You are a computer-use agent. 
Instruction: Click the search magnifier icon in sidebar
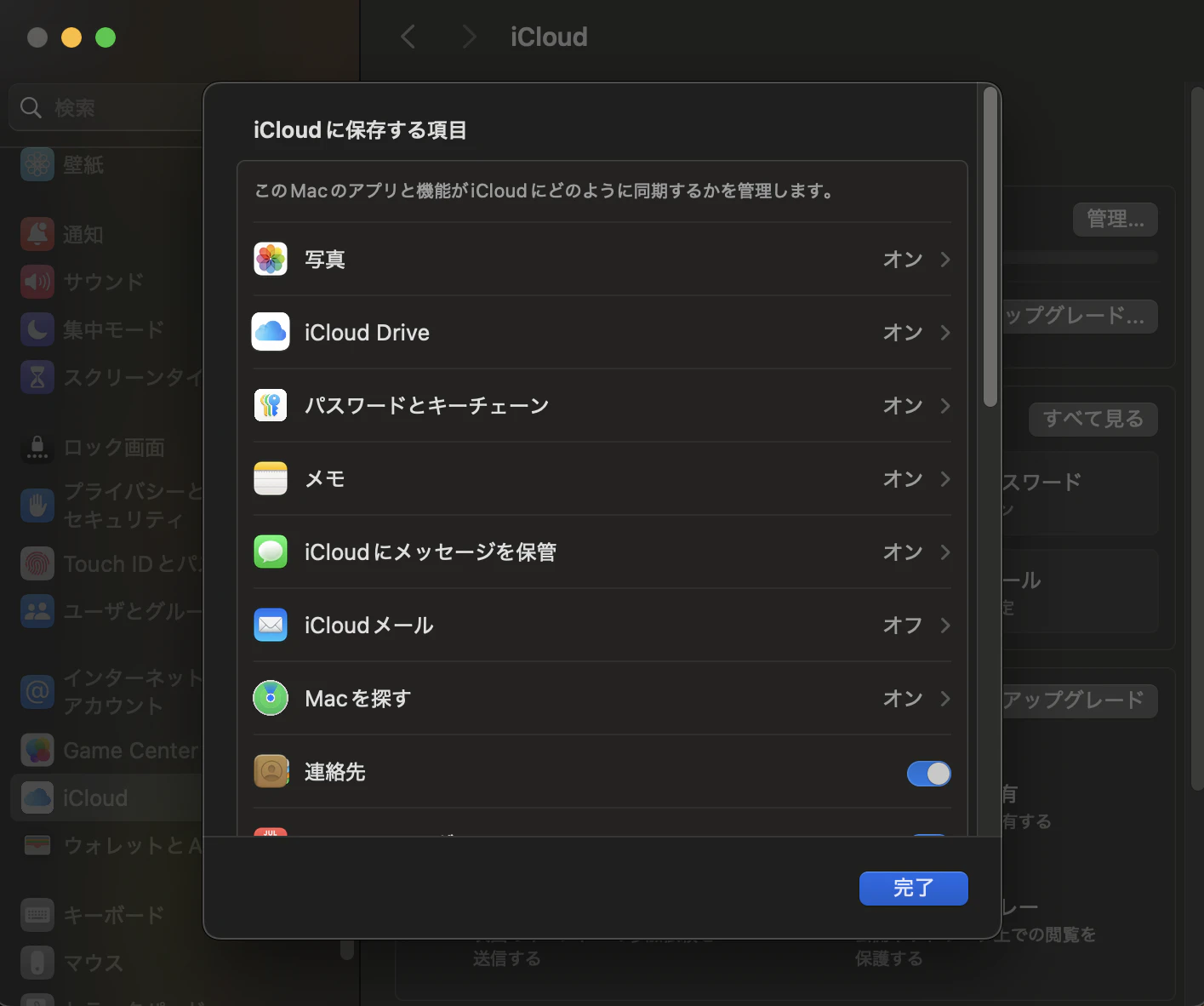click(31, 108)
